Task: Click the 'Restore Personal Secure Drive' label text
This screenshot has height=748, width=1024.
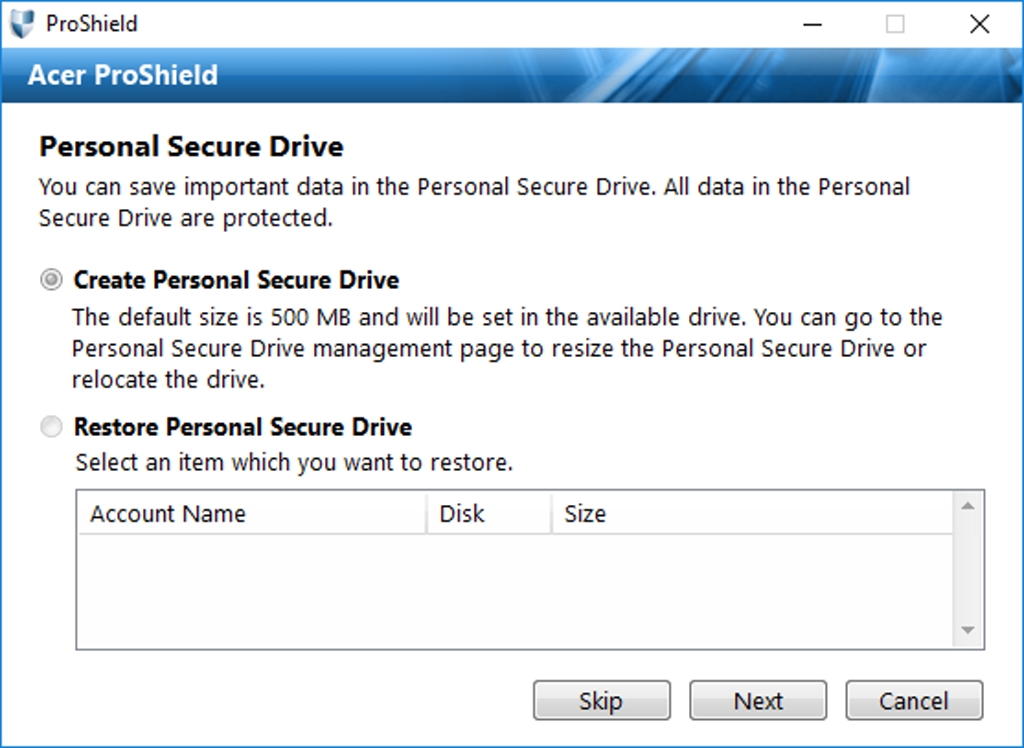Action: (243, 428)
